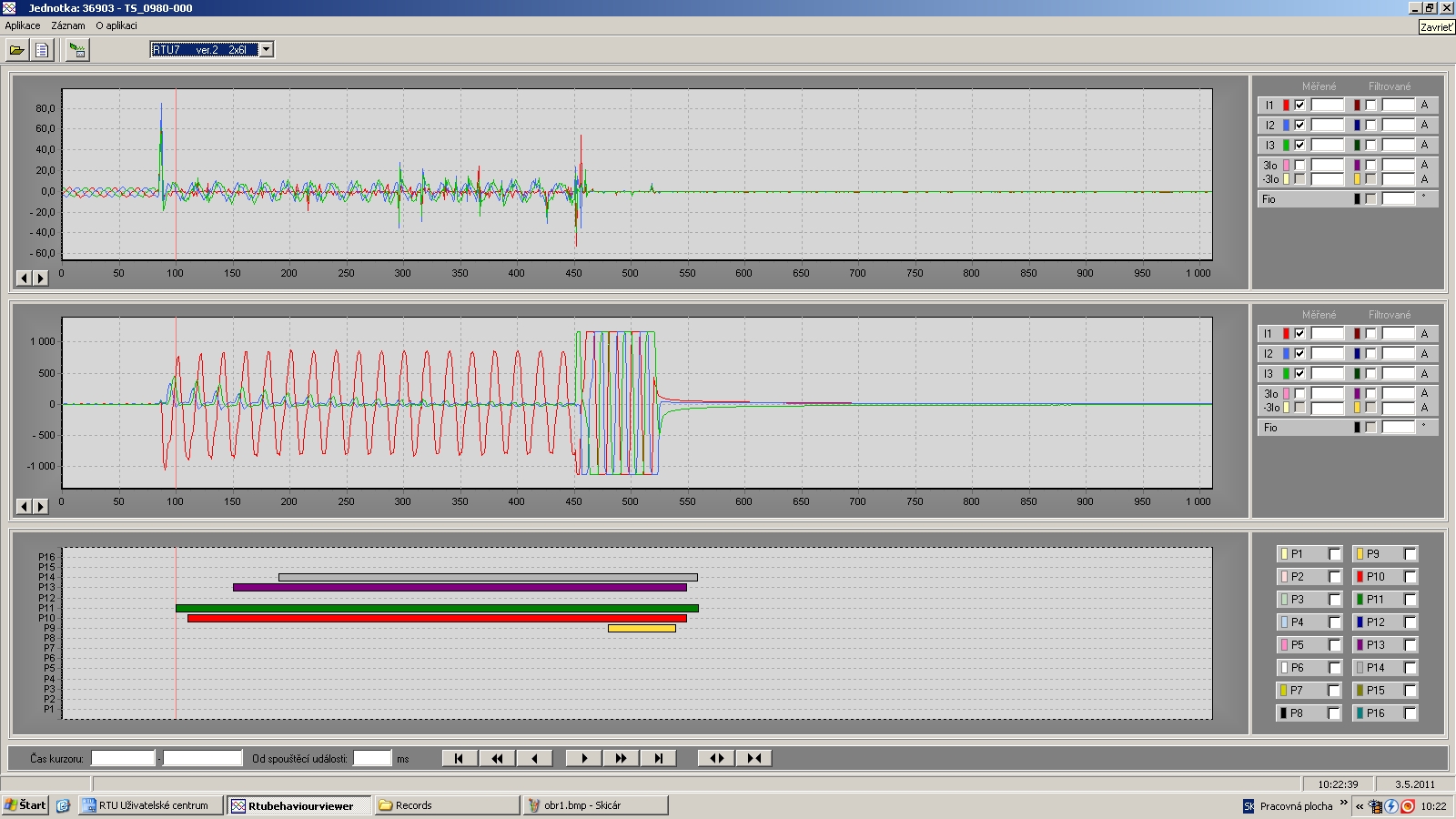The width and height of the screenshot is (1456, 819).
Task: Click the green I3 measured color swatch, middle chart
Action: pyautogui.click(x=1286, y=374)
